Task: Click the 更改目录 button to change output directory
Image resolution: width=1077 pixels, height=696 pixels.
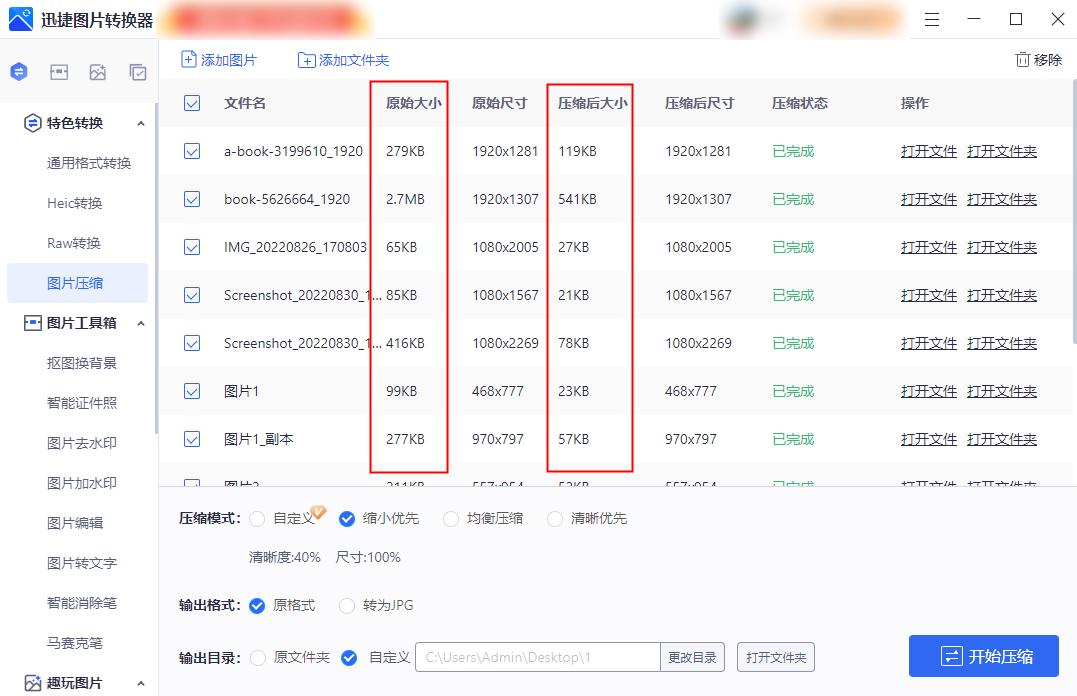Action: 694,657
